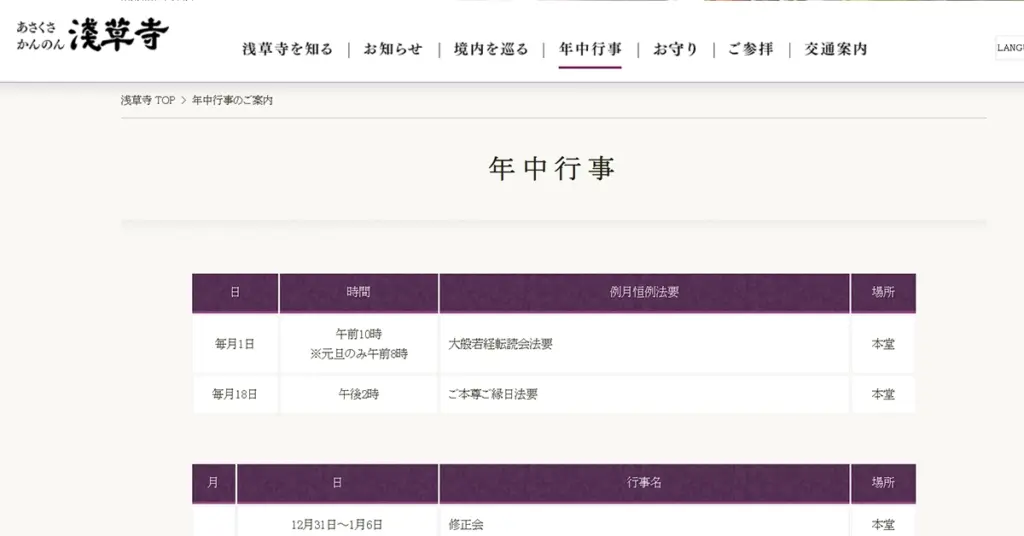Viewport: 1024px width, 536px height.
Task: Select the 修正会 event cell
Action: point(645,522)
